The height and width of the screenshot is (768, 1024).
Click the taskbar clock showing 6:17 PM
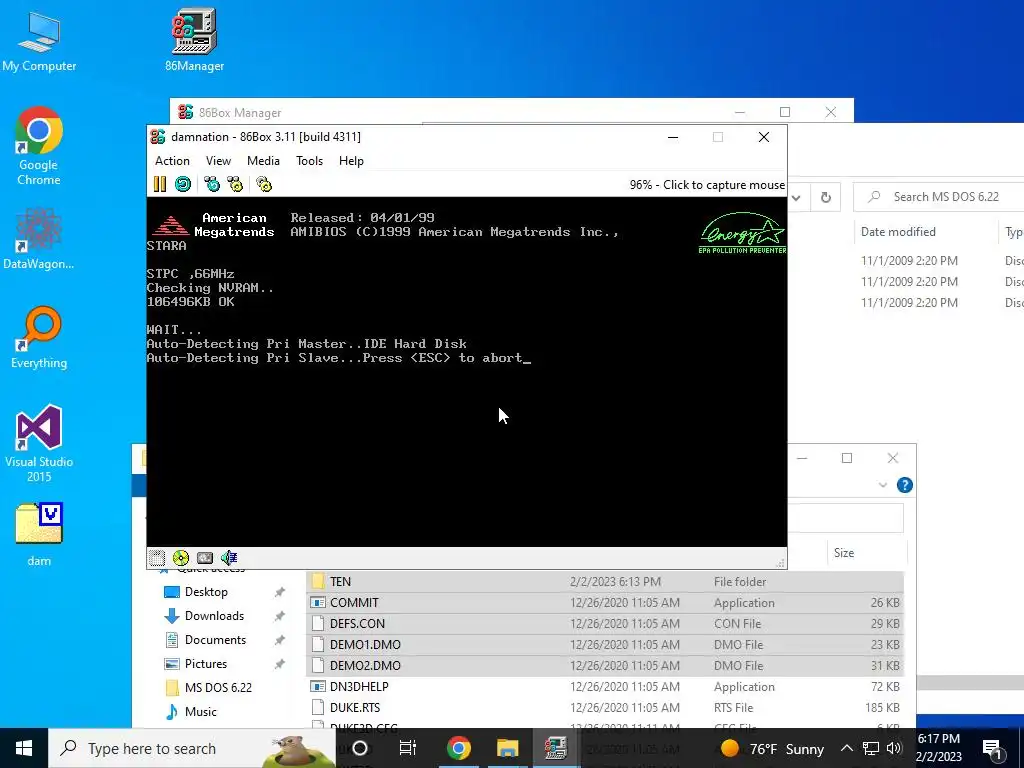[939, 748]
